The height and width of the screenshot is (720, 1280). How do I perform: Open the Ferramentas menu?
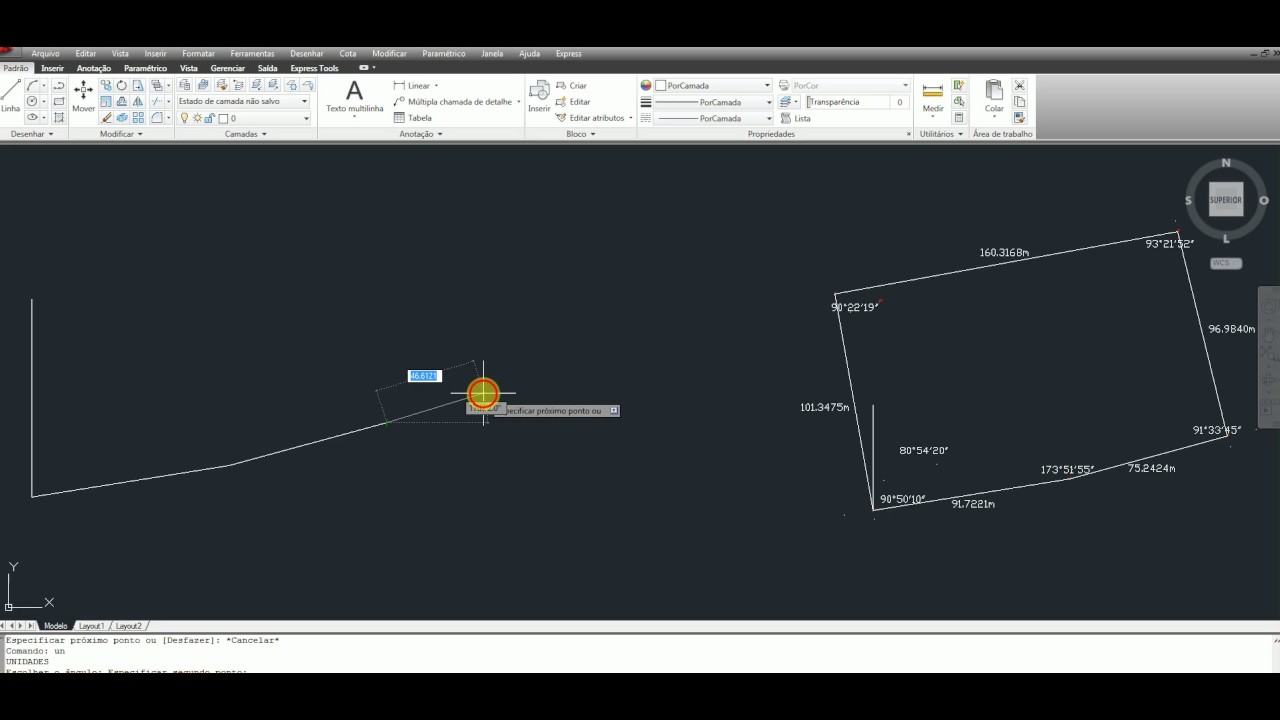point(252,54)
